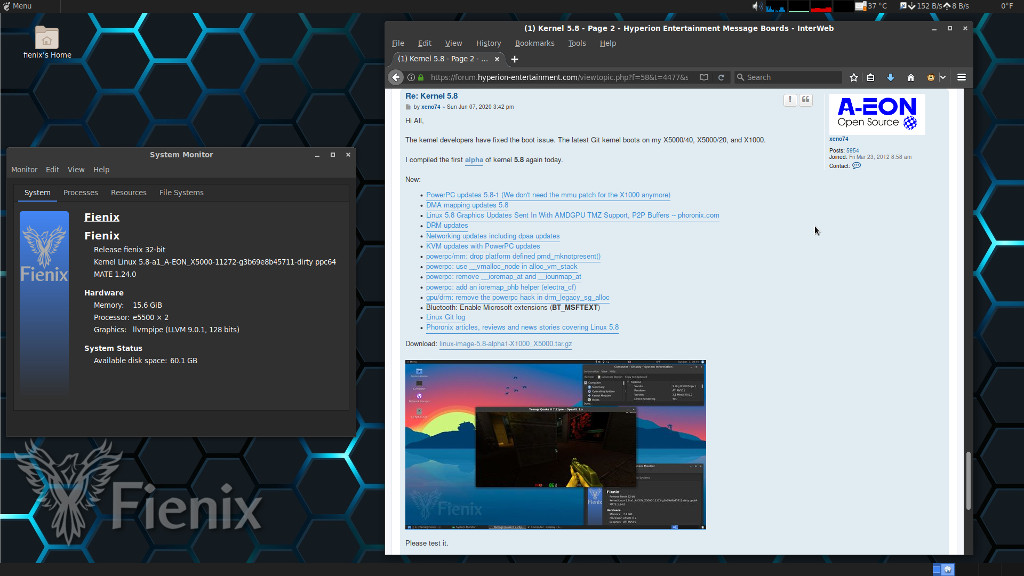Image resolution: width=1024 pixels, height=576 pixels.
Task: Open xeno74 author link under post title
Action: click(x=430, y=106)
